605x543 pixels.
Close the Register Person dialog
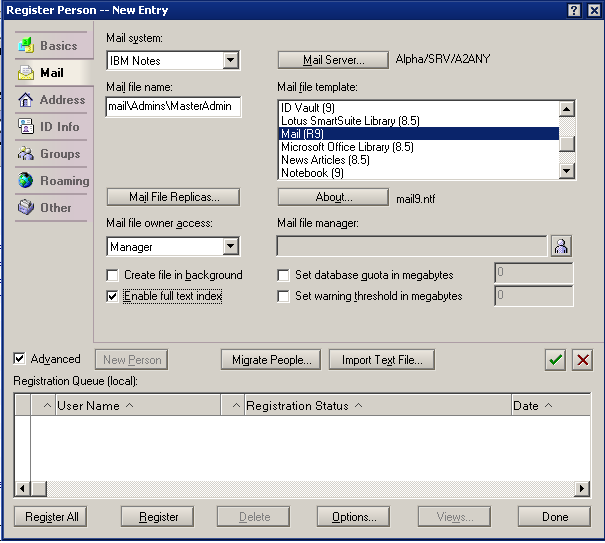coord(594,10)
